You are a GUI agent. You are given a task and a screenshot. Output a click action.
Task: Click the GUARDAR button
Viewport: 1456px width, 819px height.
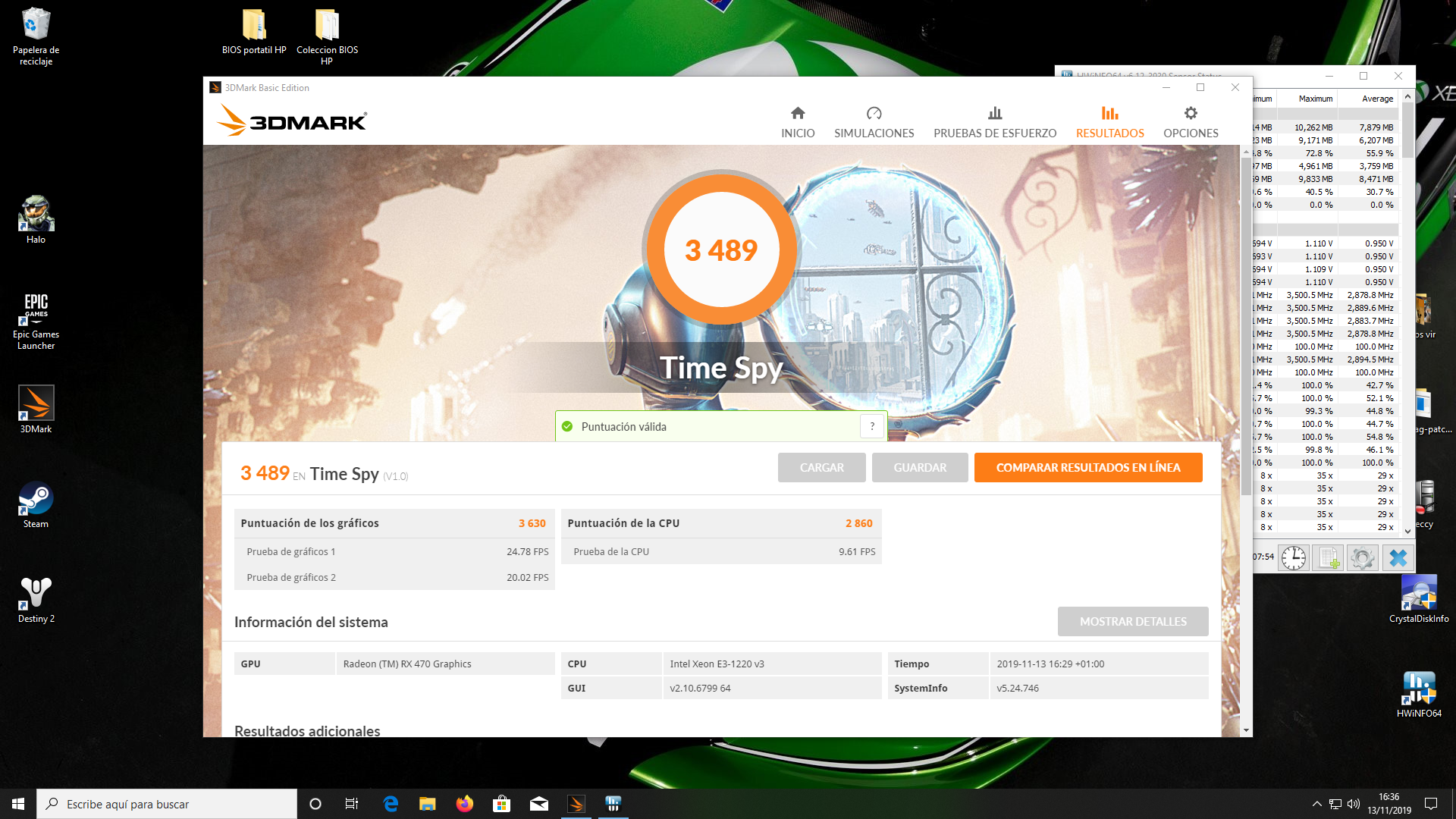[x=919, y=467]
